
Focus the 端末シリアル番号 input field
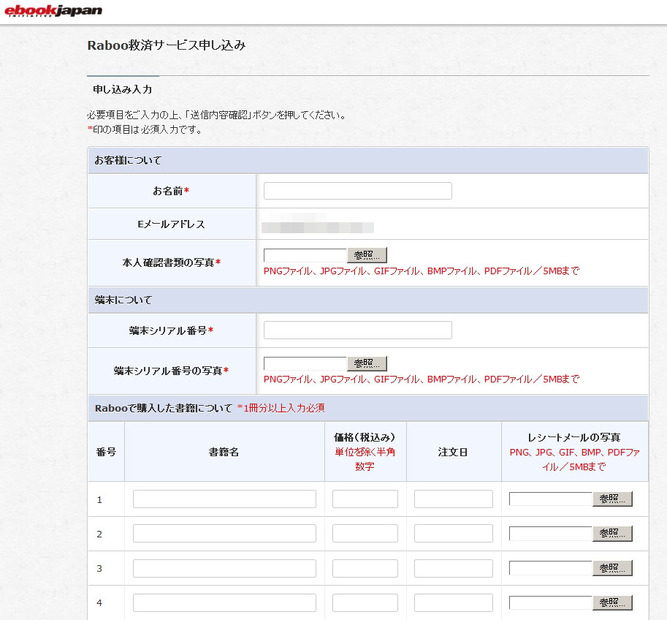358,330
